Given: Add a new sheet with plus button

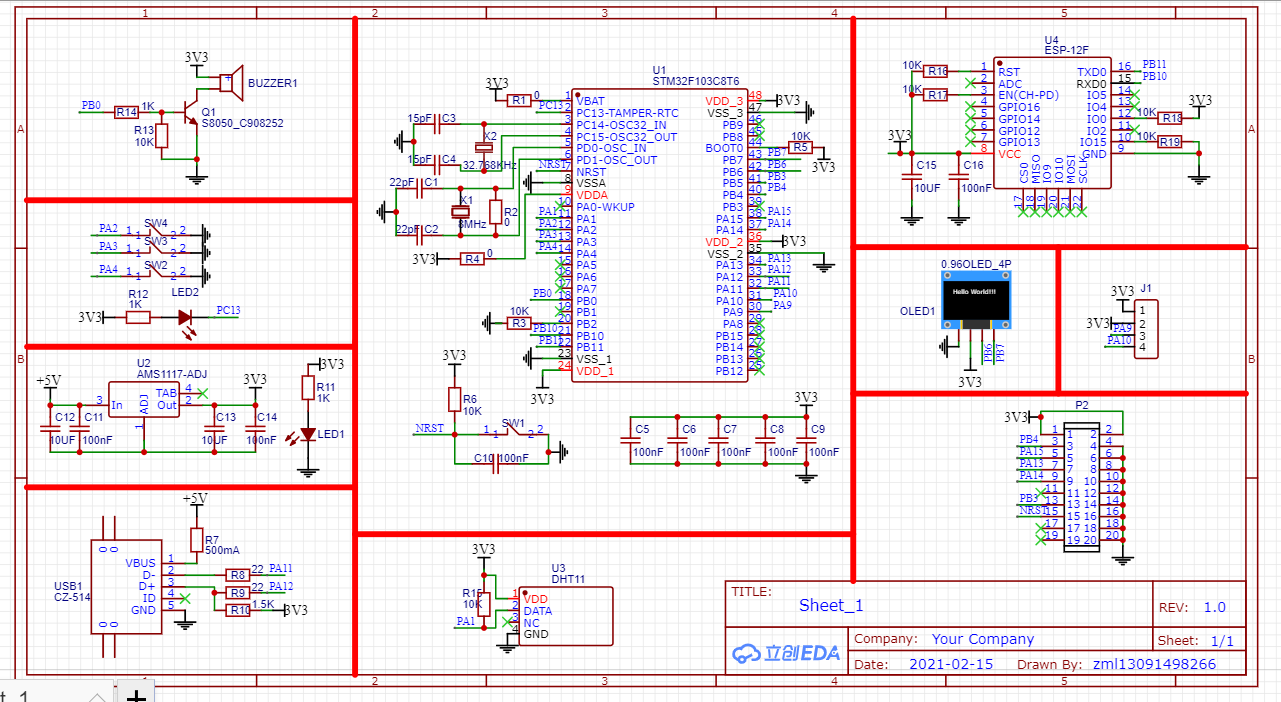Looking at the screenshot, I should tap(137, 694).
